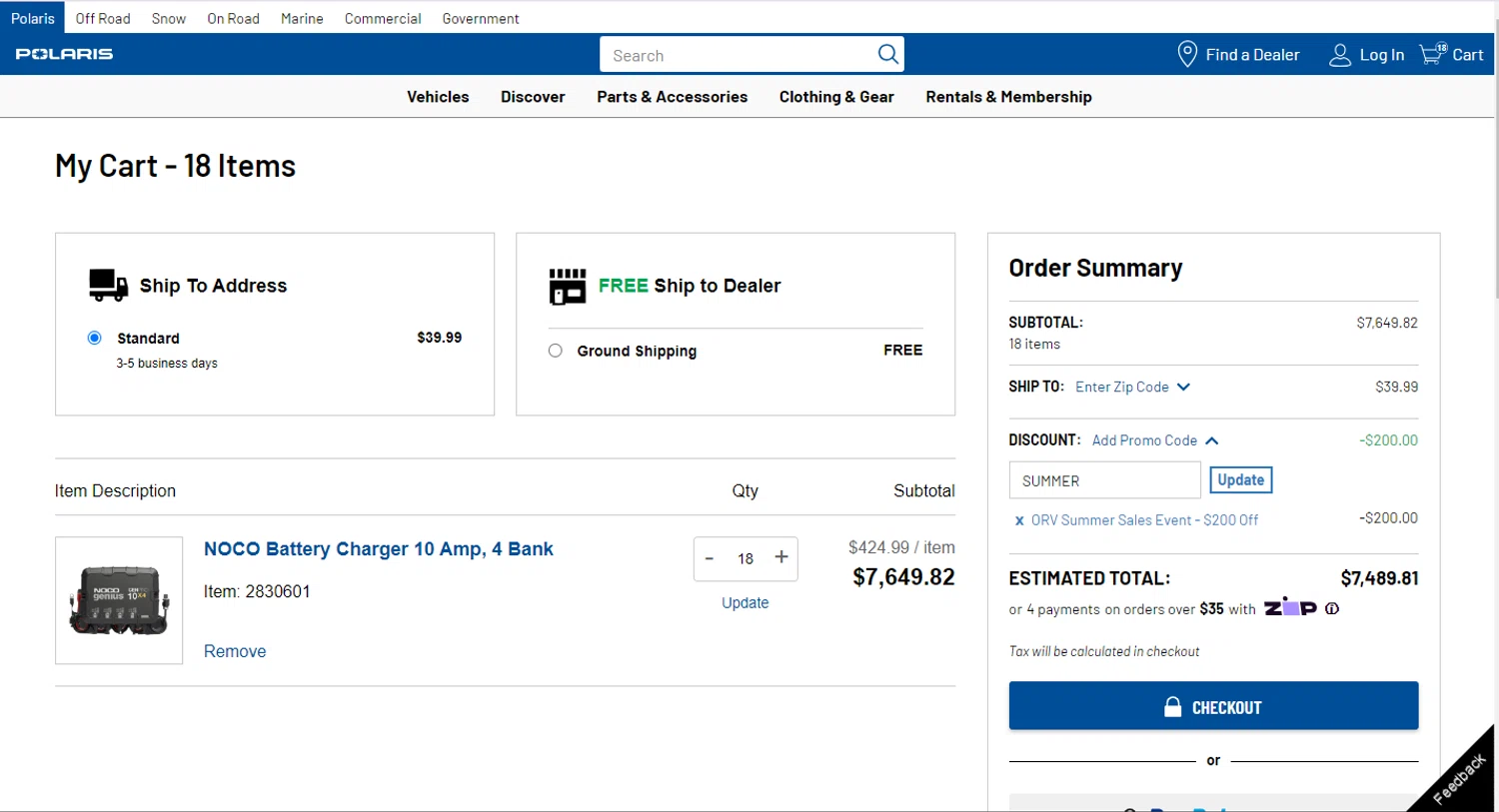Viewport: 1499px width, 812px height.
Task: Open the Commercial tab
Action: (383, 18)
